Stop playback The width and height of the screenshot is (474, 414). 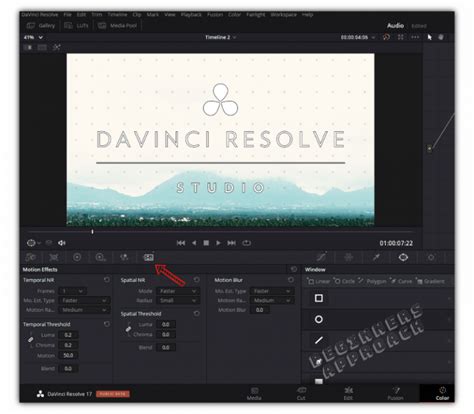(206, 243)
